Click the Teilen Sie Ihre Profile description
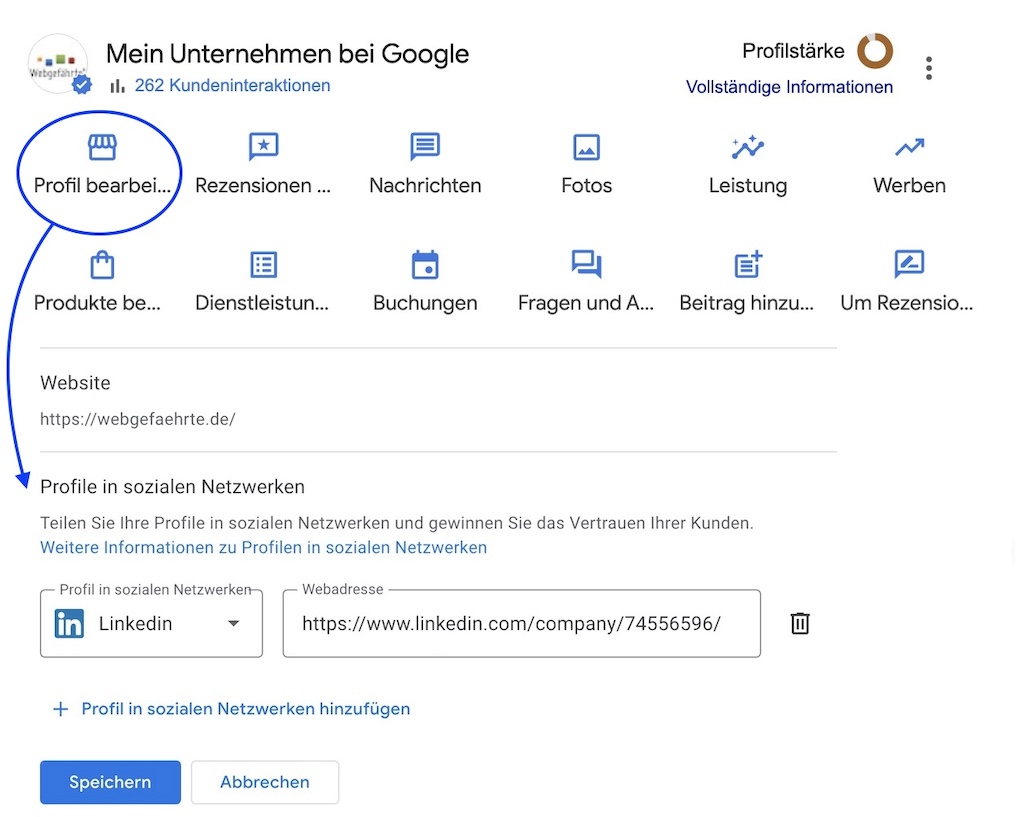 click(x=397, y=523)
